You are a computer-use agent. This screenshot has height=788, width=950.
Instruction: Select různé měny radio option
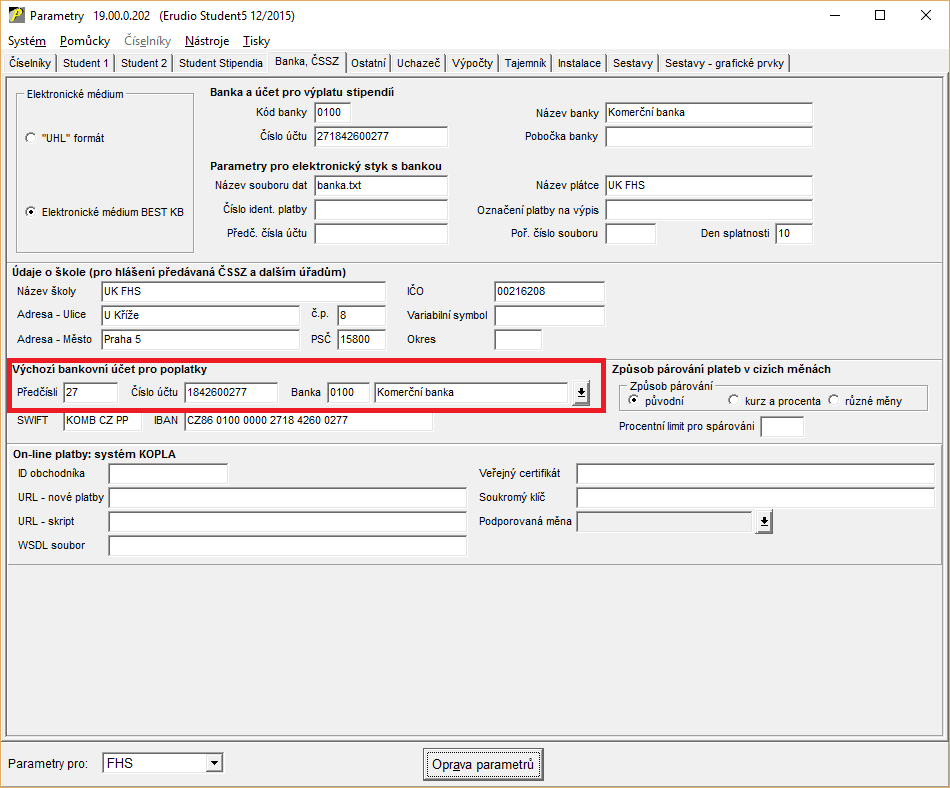pos(834,401)
